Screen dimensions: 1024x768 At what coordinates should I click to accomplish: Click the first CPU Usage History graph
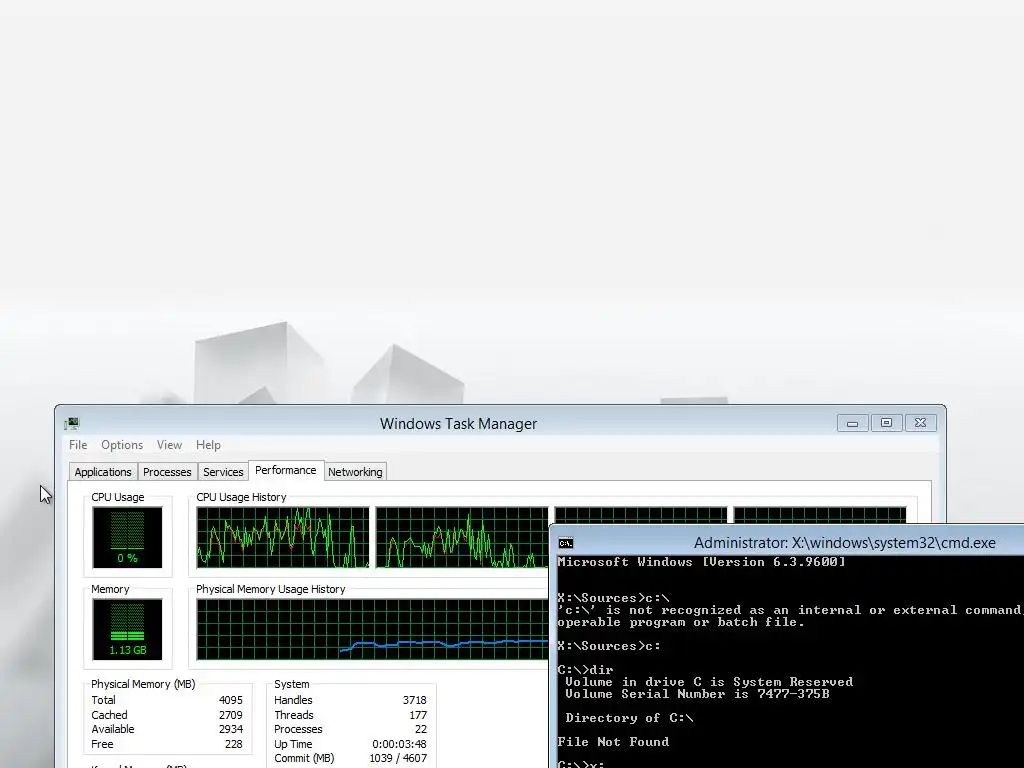click(x=283, y=537)
